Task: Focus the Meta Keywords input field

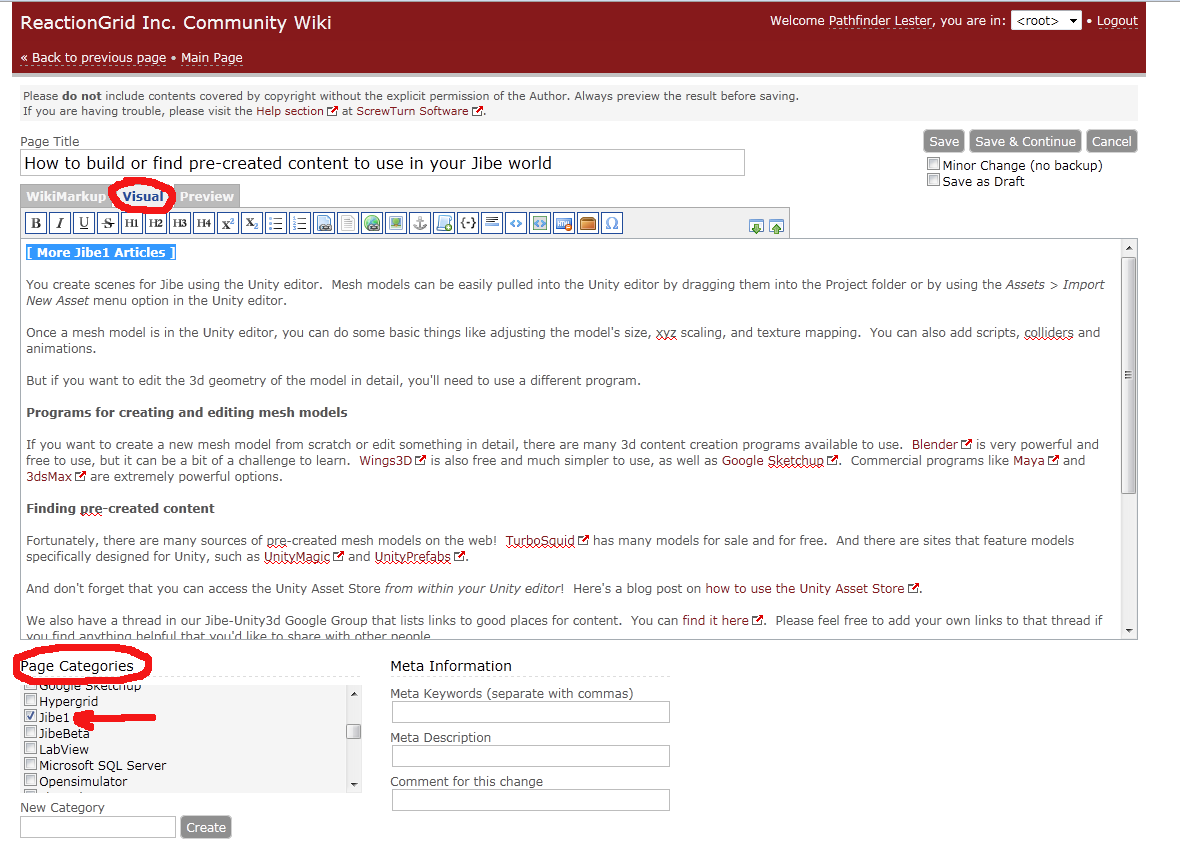Action: point(530,712)
